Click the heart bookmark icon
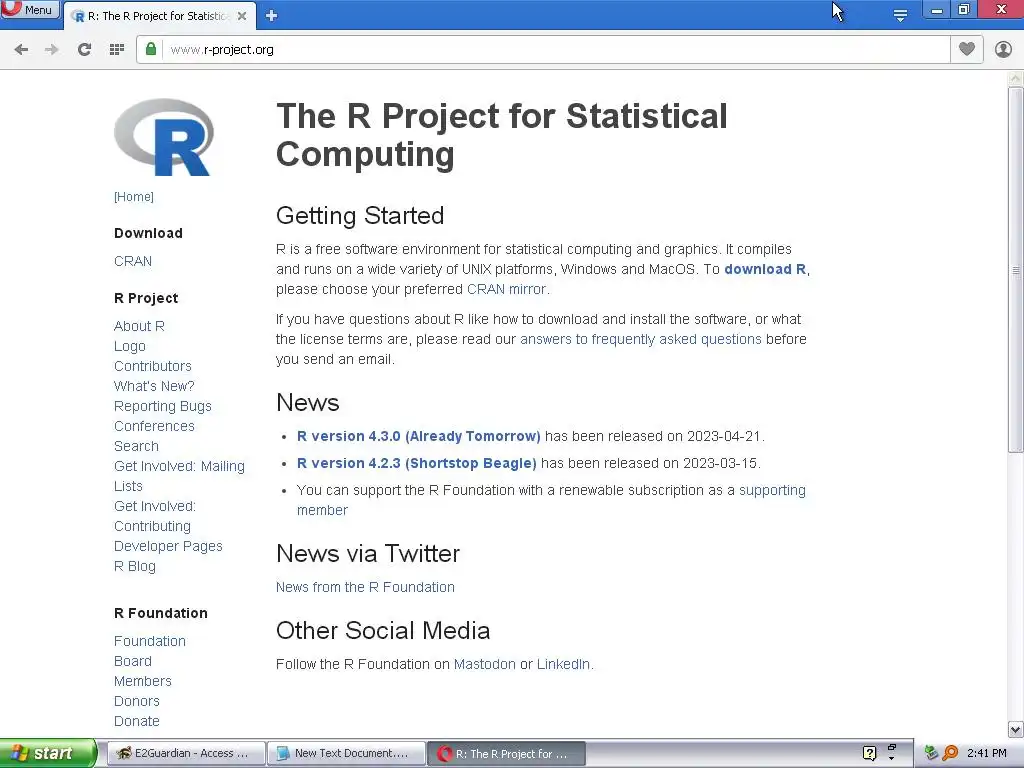 [967, 49]
